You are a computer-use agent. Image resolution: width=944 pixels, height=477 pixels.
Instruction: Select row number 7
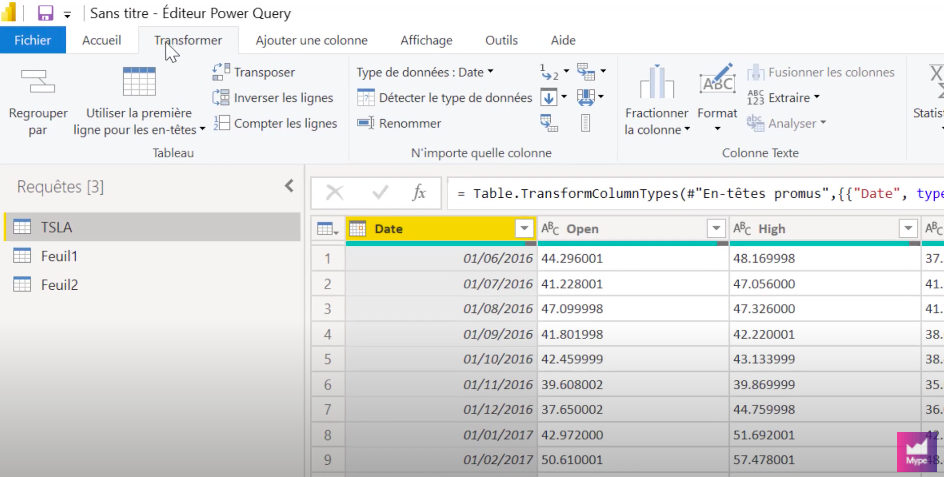[x=328, y=410]
